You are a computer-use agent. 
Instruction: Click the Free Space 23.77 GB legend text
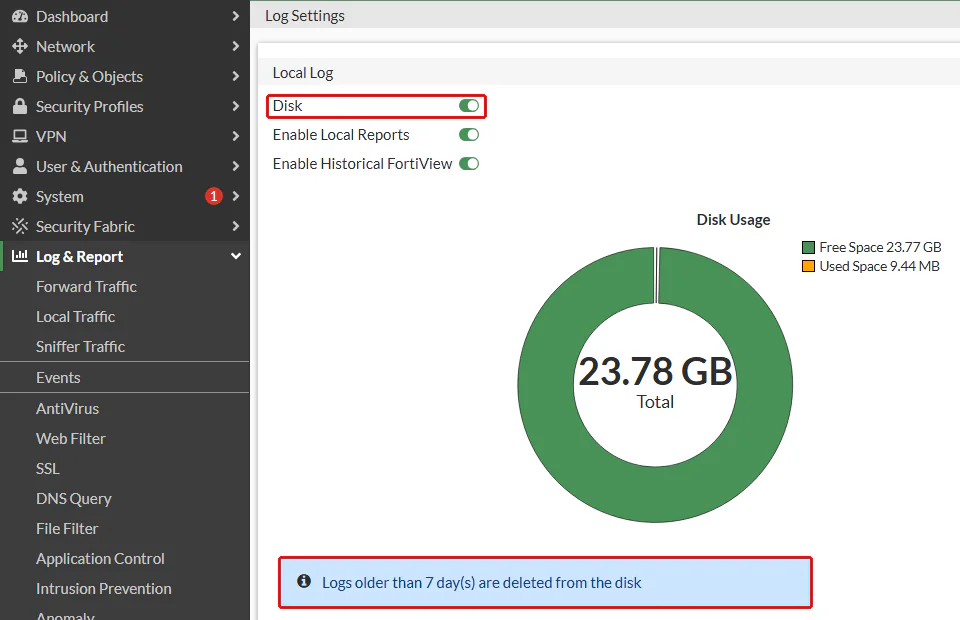pyautogui.click(x=880, y=247)
